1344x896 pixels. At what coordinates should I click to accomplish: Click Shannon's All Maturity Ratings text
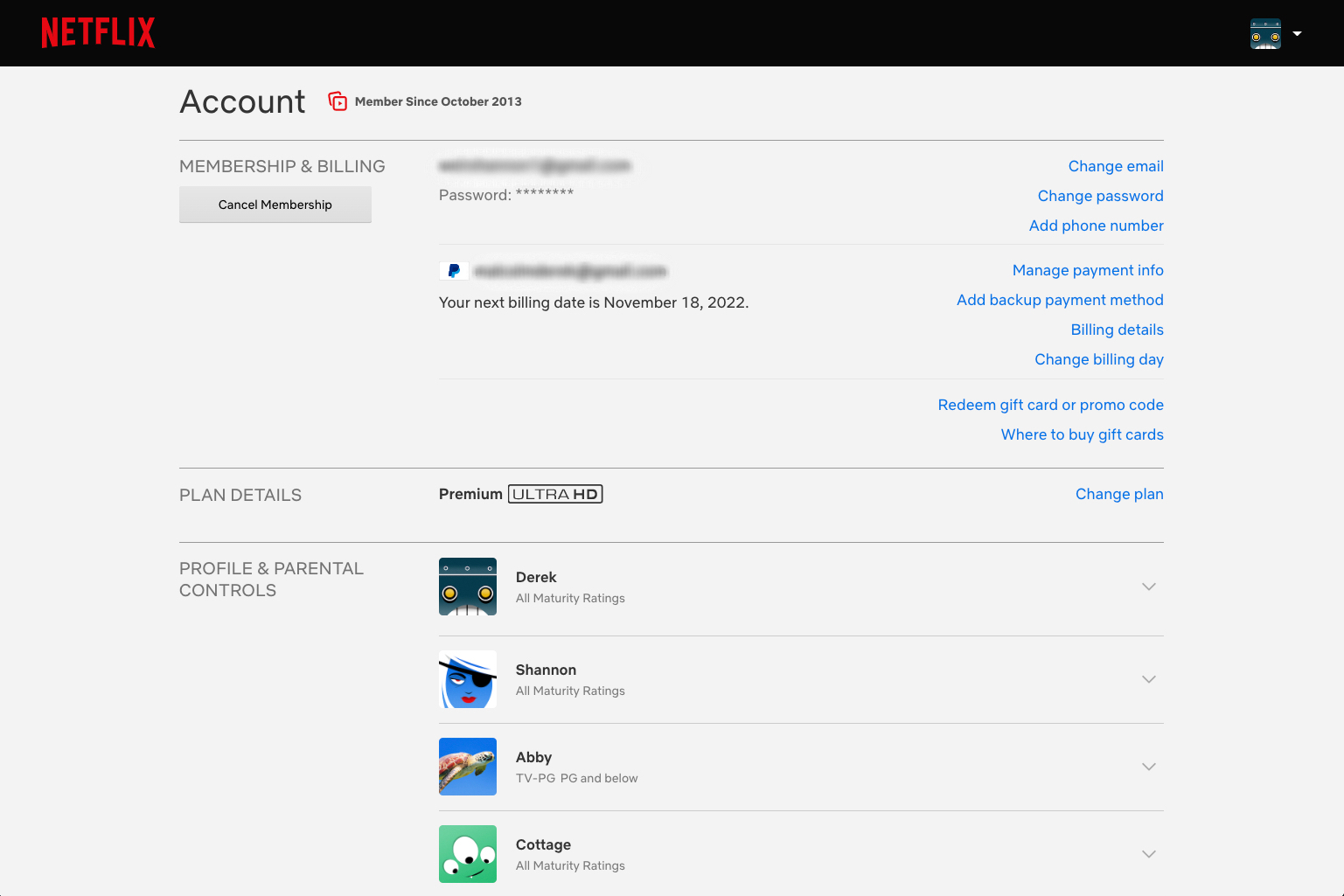[570, 691]
